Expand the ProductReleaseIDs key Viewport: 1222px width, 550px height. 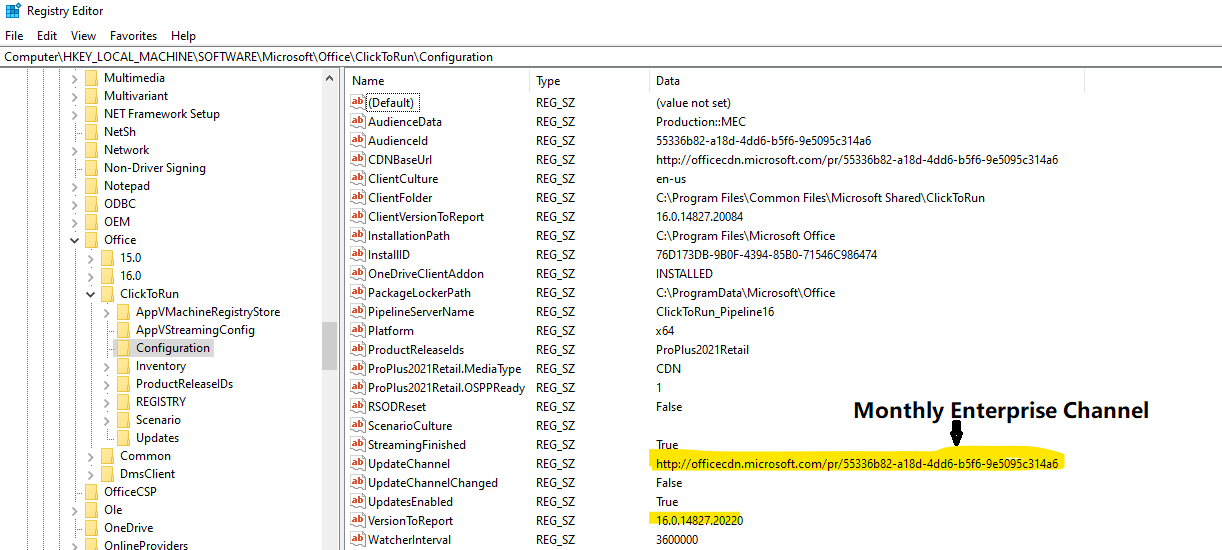107,384
